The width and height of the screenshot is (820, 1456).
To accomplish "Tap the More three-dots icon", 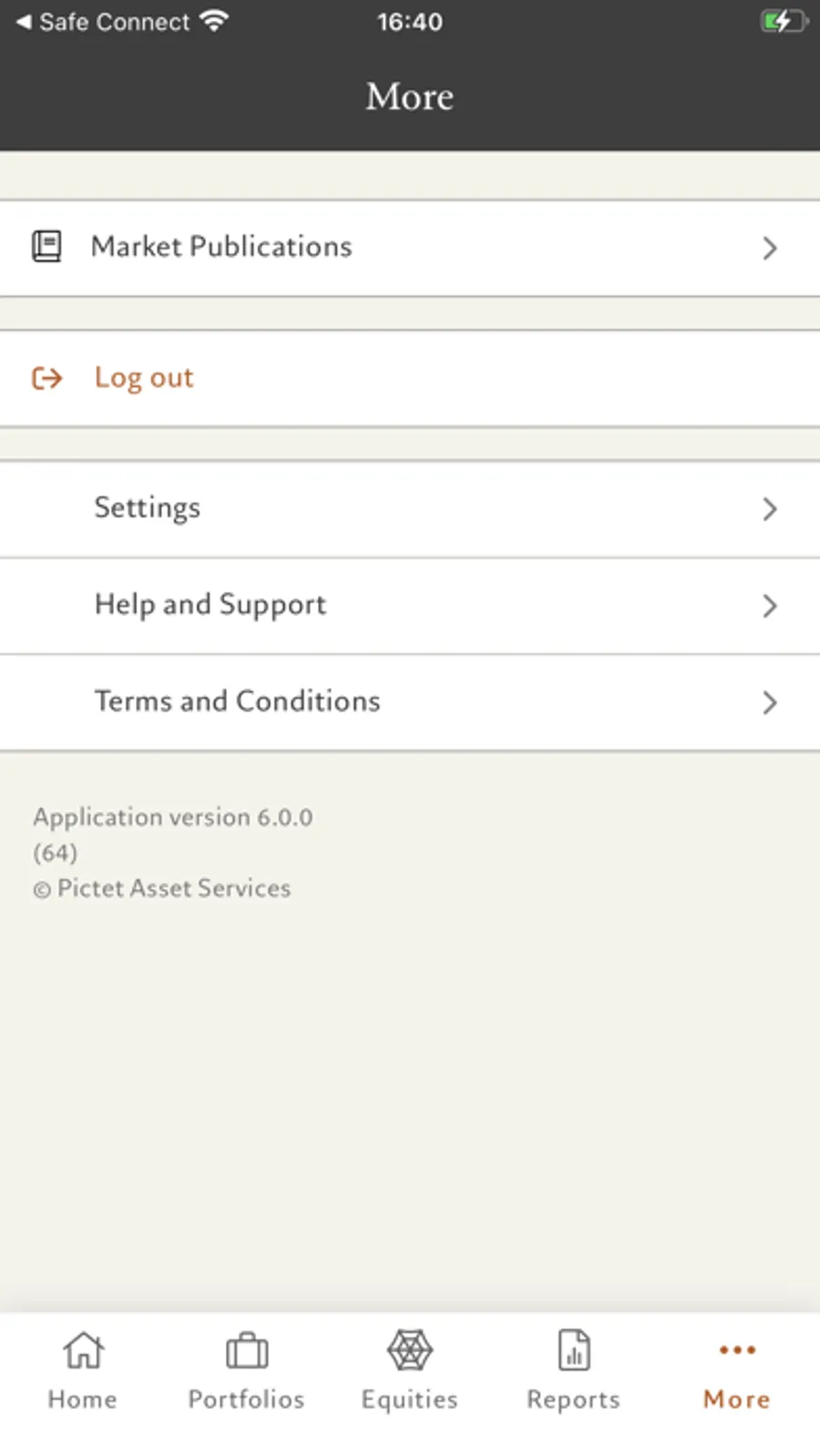I will coord(737,1349).
